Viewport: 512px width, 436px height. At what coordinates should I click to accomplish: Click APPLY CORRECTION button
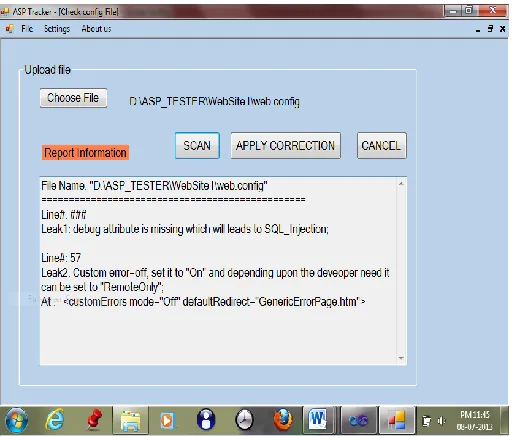click(x=285, y=146)
